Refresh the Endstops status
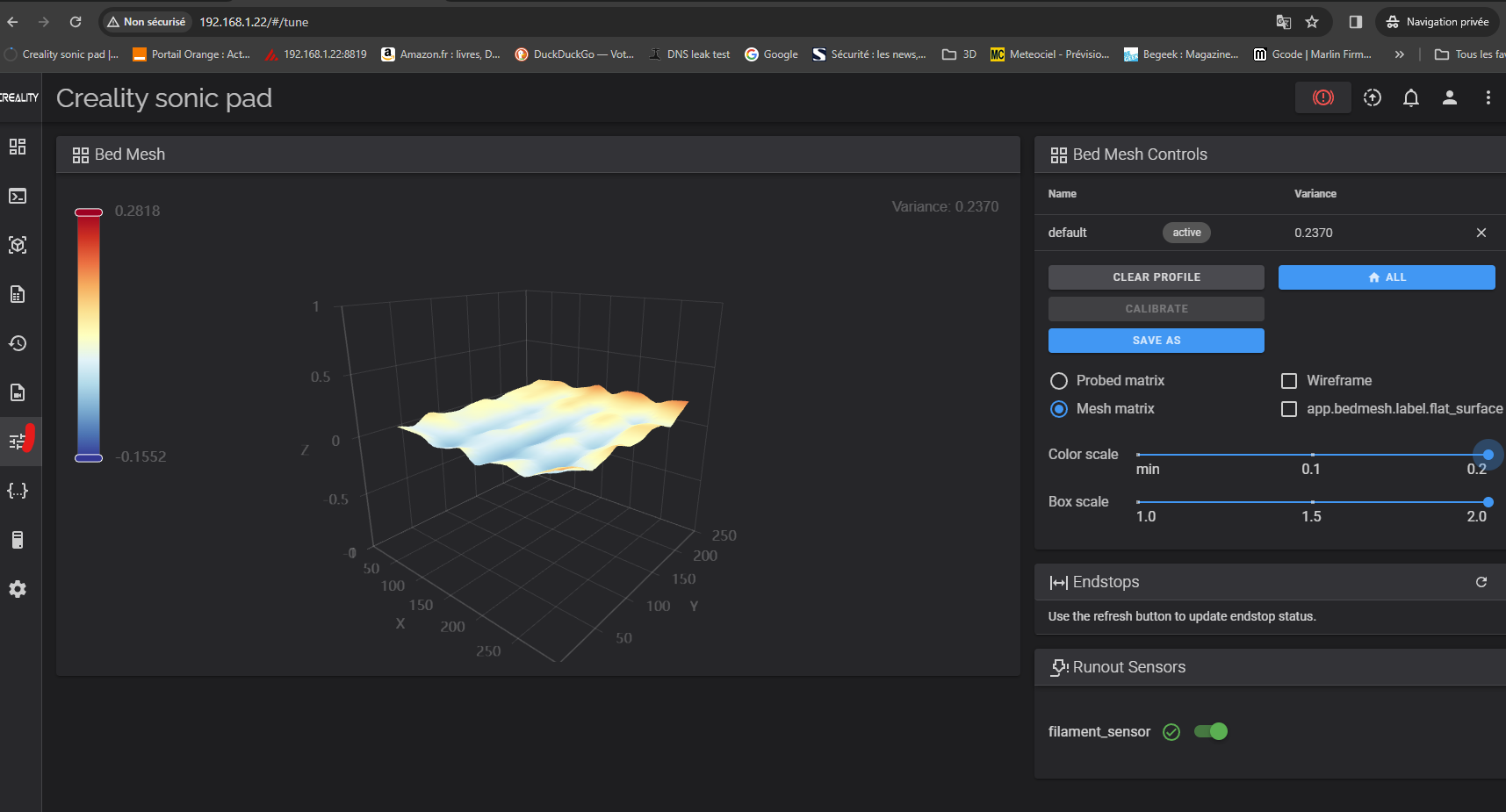This screenshot has height=812, width=1506. pyautogui.click(x=1481, y=582)
